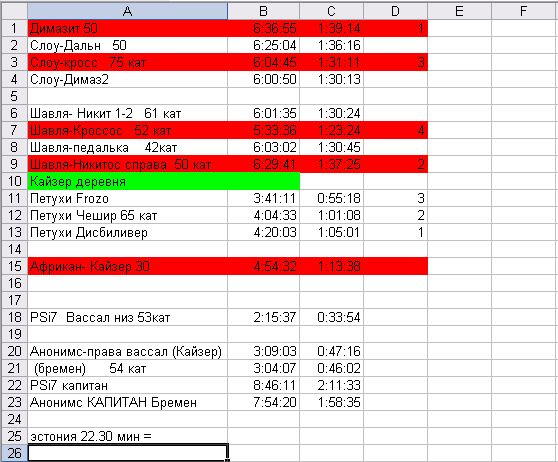This screenshot has height=462, width=558.
Task: Click cell 'Петухи Чешир 65 кат'
Action: 127,215
